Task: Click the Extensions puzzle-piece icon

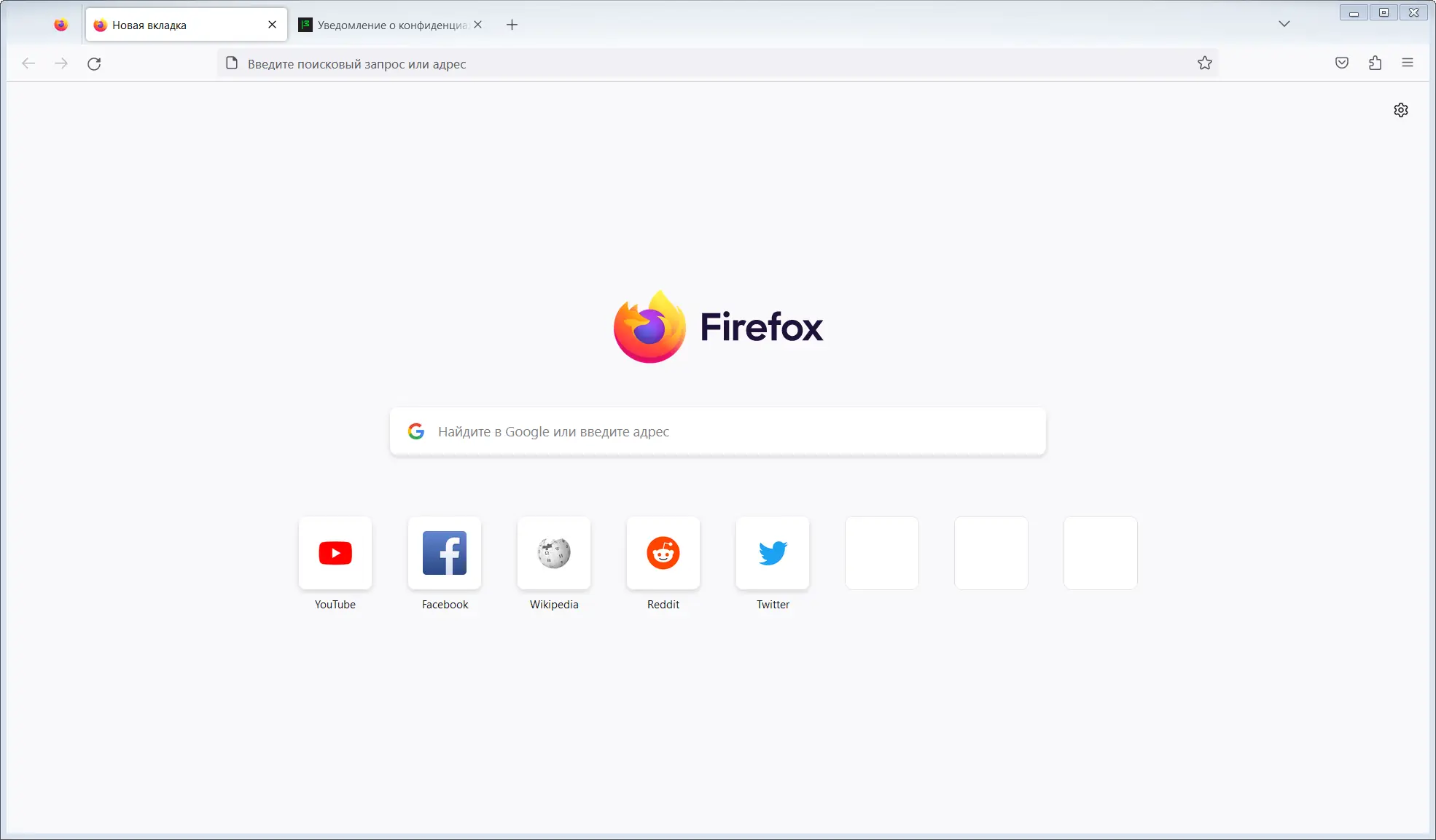Action: pos(1375,63)
